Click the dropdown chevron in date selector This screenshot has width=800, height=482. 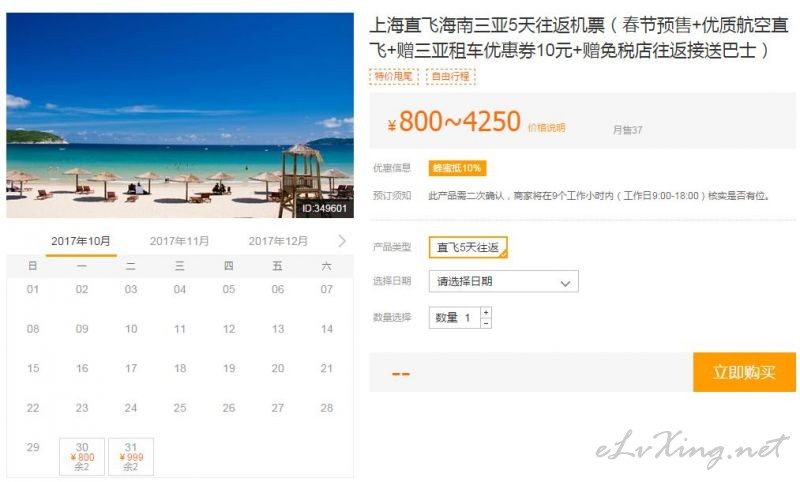(565, 283)
